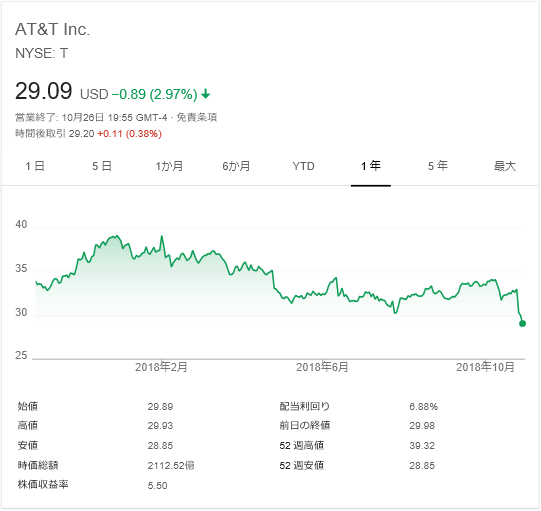Click the 2018年6月 axis label

(x=322, y=367)
